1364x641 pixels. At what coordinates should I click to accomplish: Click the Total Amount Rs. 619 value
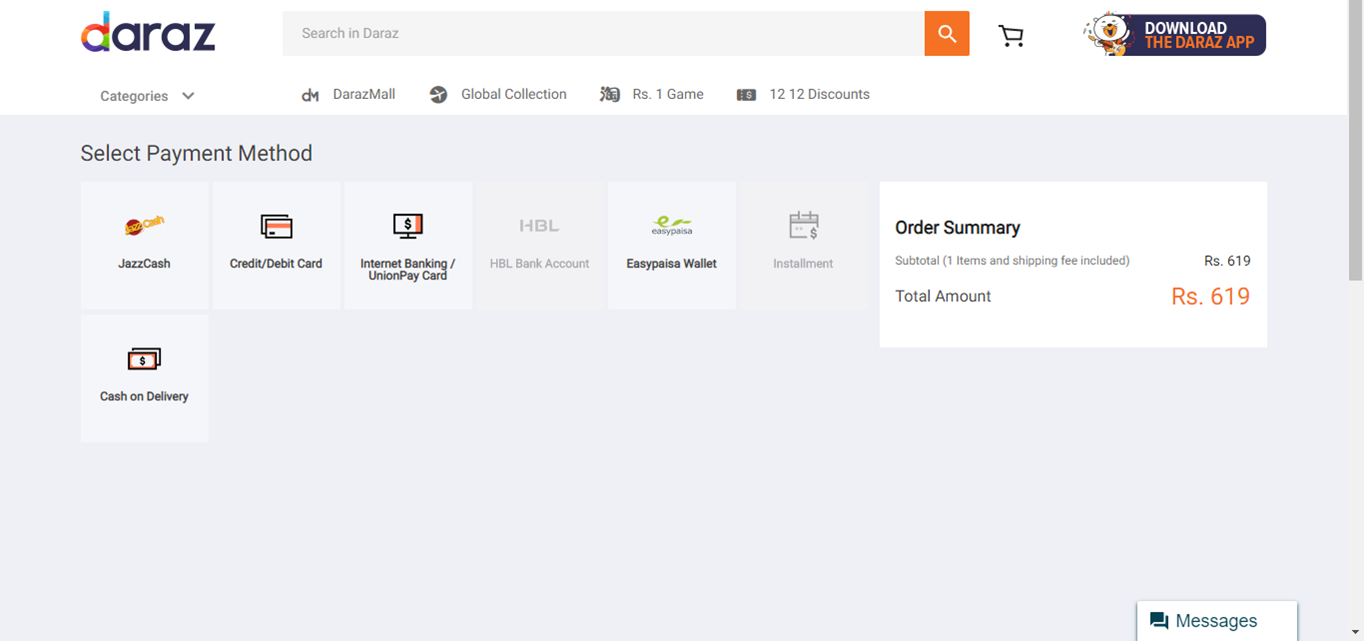pos(1211,297)
